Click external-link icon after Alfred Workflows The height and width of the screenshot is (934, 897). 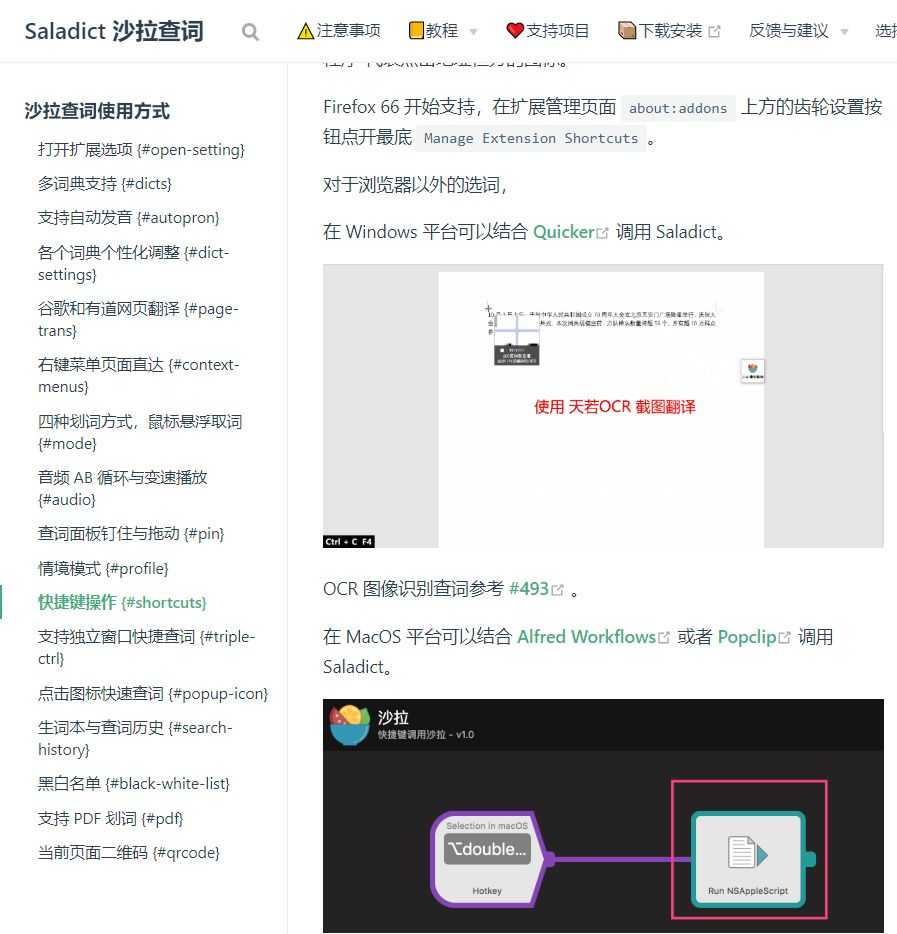click(664, 638)
